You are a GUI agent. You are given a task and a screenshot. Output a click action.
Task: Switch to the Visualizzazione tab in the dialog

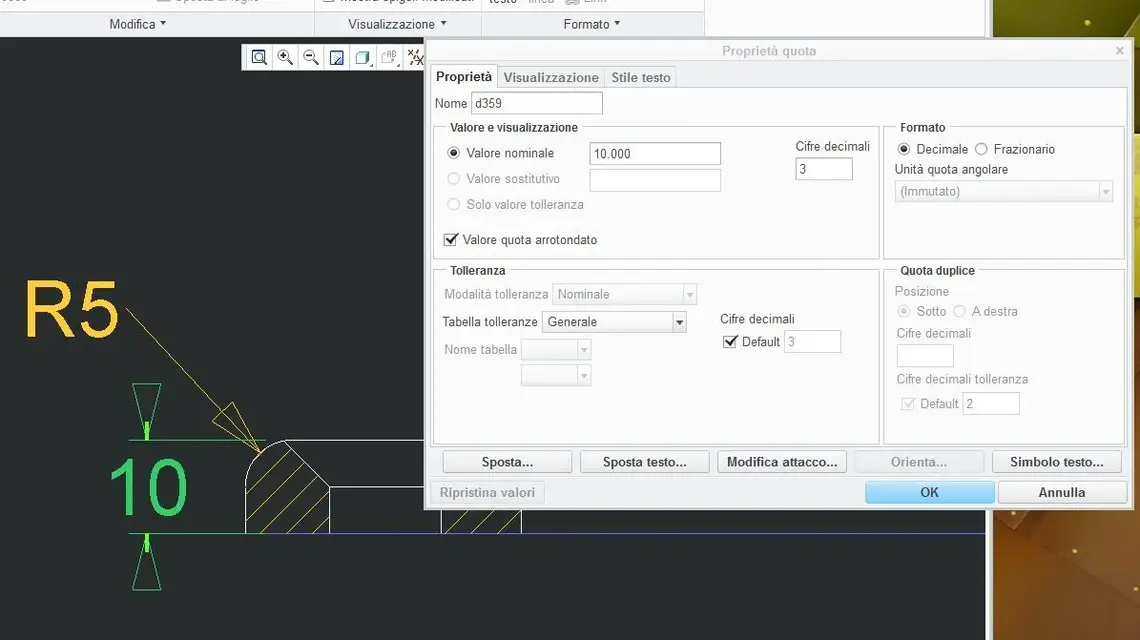pos(551,77)
